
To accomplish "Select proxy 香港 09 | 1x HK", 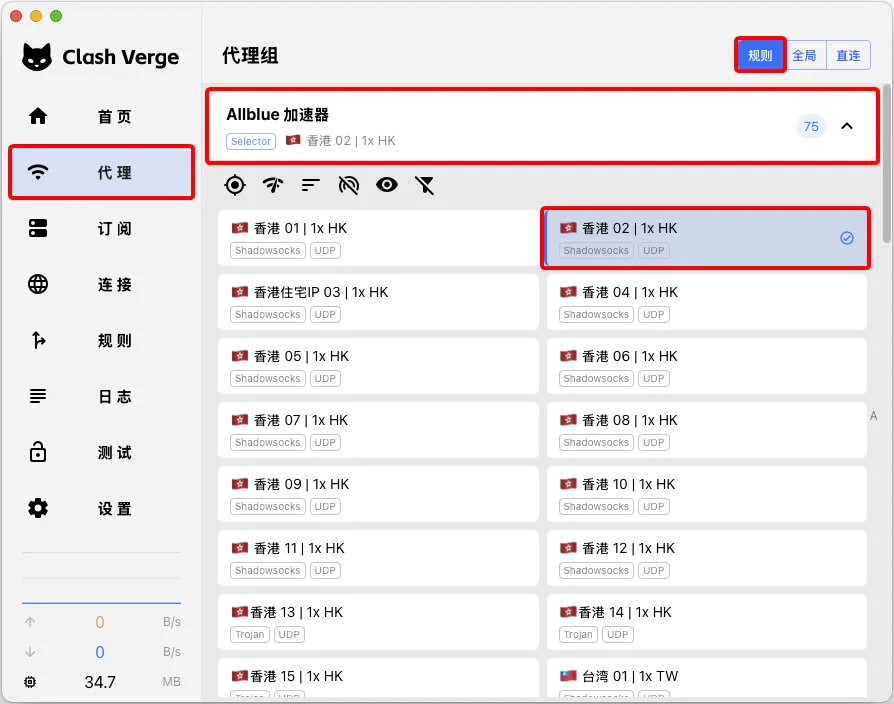I will [378, 494].
